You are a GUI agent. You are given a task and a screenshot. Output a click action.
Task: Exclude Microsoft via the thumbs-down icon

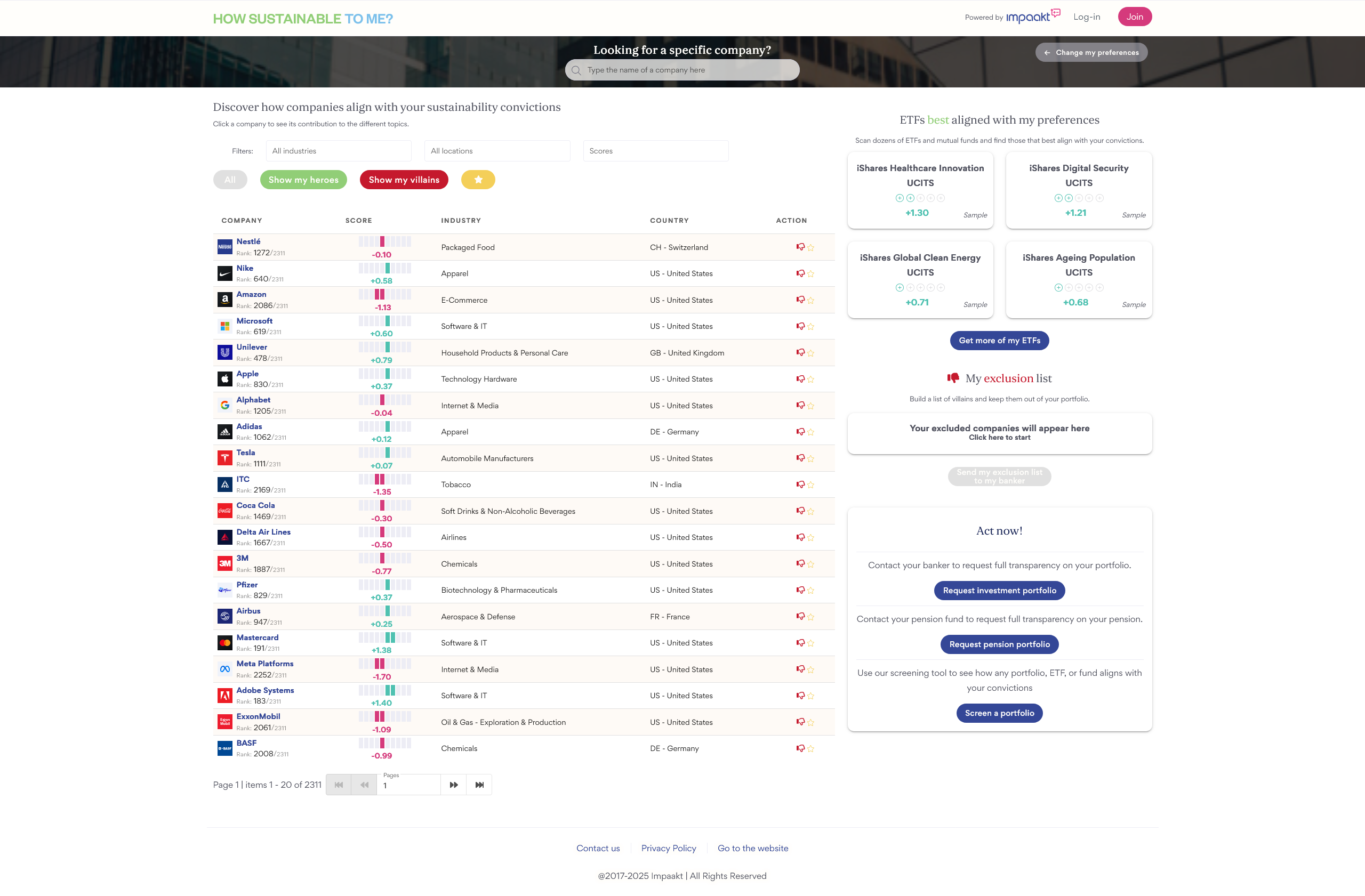coord(800,326)
